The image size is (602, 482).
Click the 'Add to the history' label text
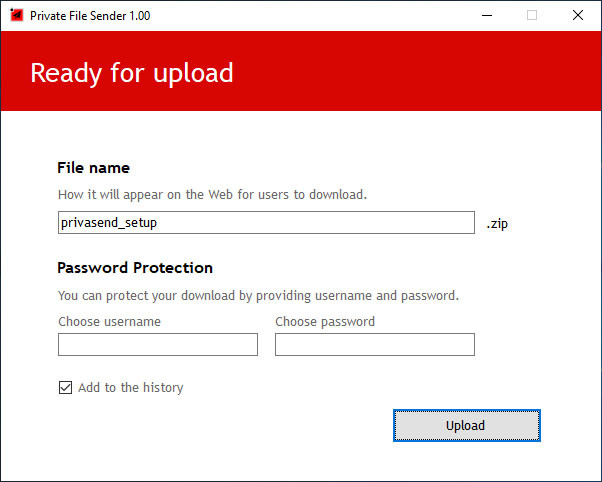(x=131, y=388)
